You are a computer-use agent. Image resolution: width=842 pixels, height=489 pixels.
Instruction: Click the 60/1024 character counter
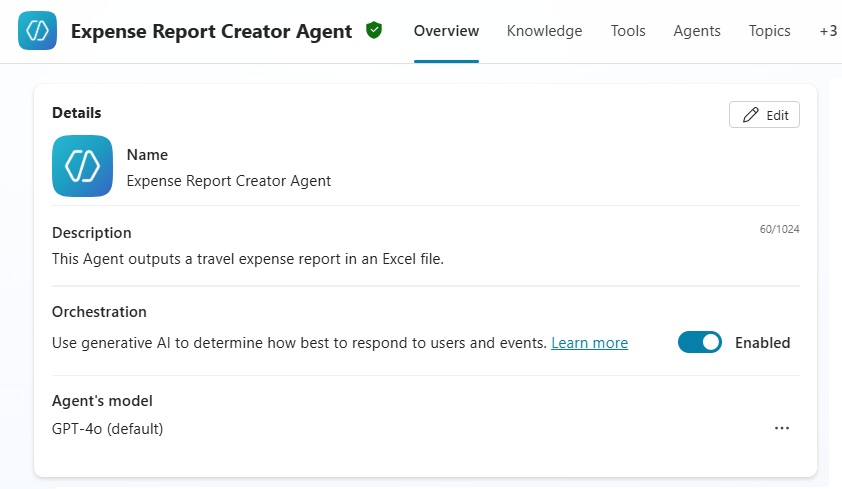[779, 229]
